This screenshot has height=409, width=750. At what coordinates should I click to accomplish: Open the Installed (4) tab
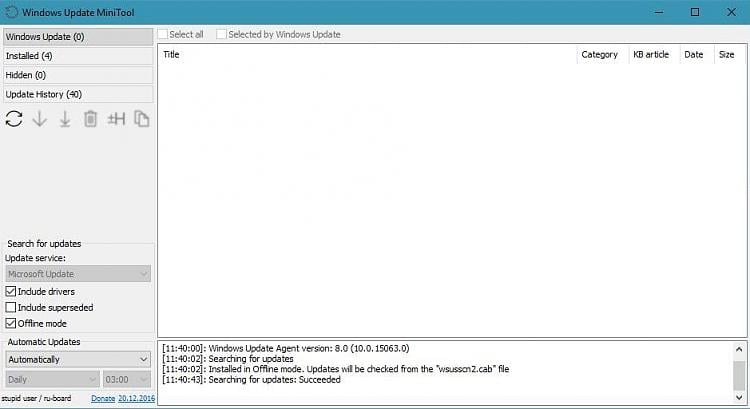click(78, 56)
